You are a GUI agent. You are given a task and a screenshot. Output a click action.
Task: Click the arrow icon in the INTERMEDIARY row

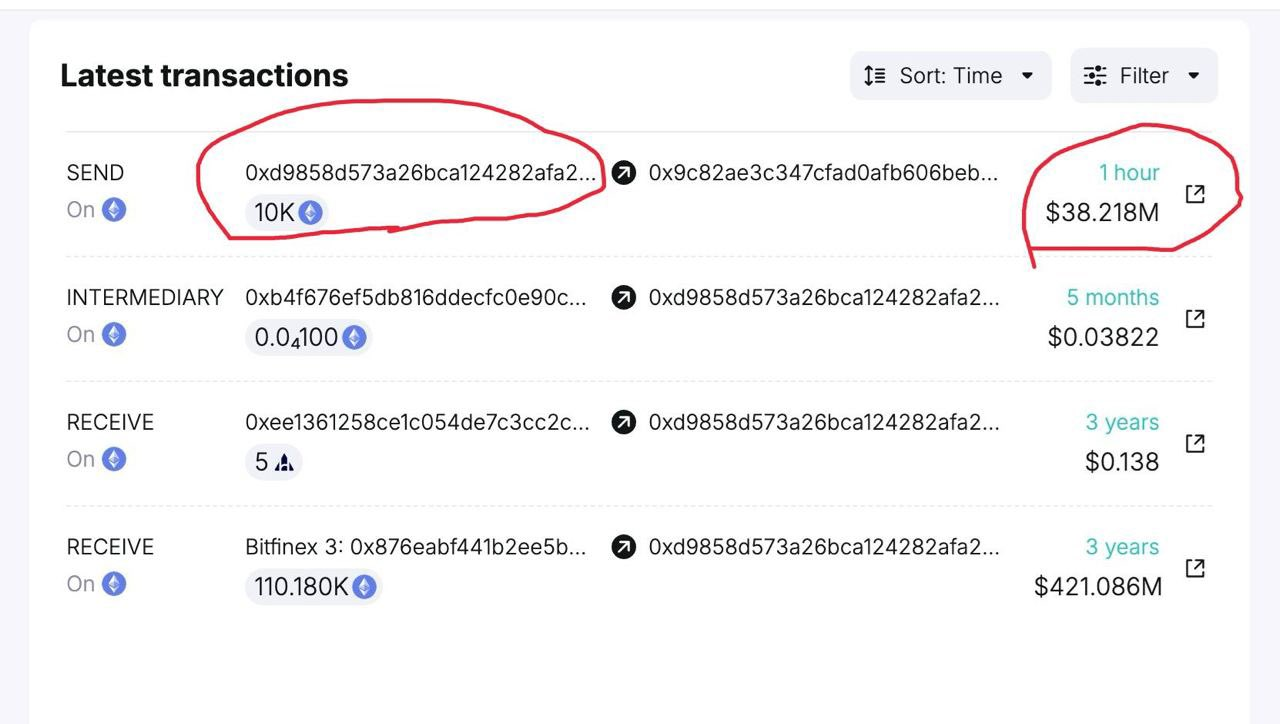point(624,297)
